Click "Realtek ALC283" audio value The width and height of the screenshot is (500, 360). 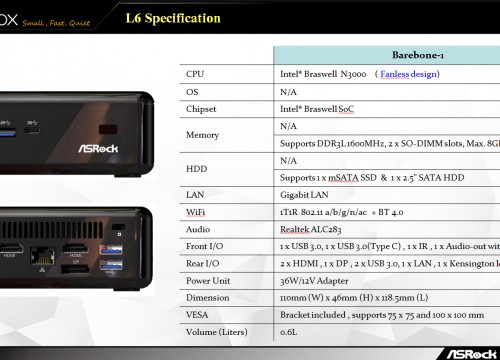pyautogui.click(x=311, y=229)
